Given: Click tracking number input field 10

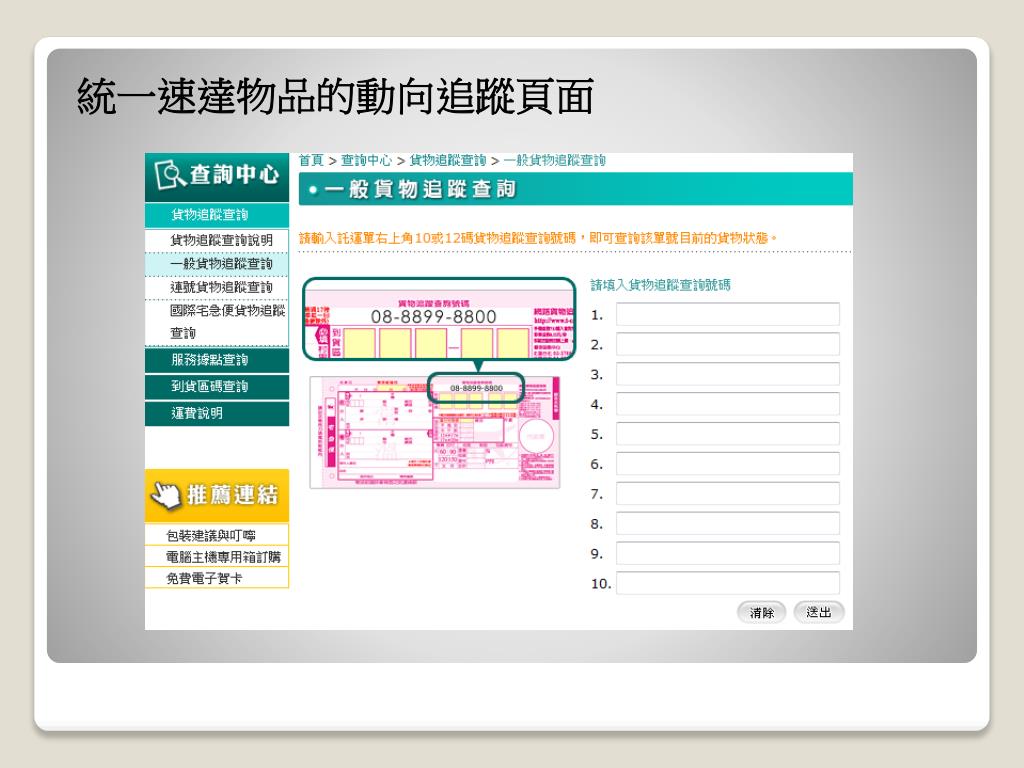Looking at the screenshot, I should click(728, 583).
